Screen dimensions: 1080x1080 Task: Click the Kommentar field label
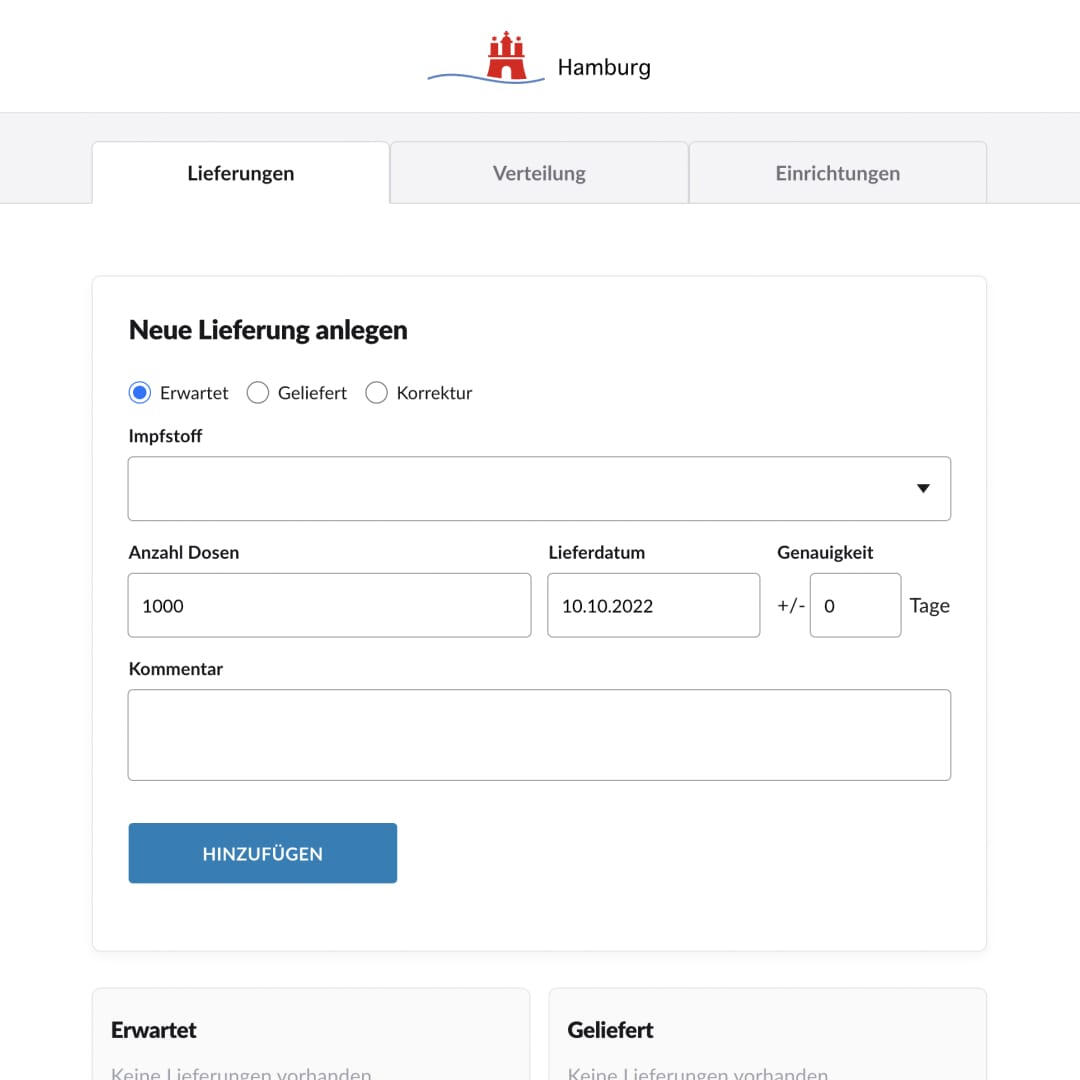176,669
